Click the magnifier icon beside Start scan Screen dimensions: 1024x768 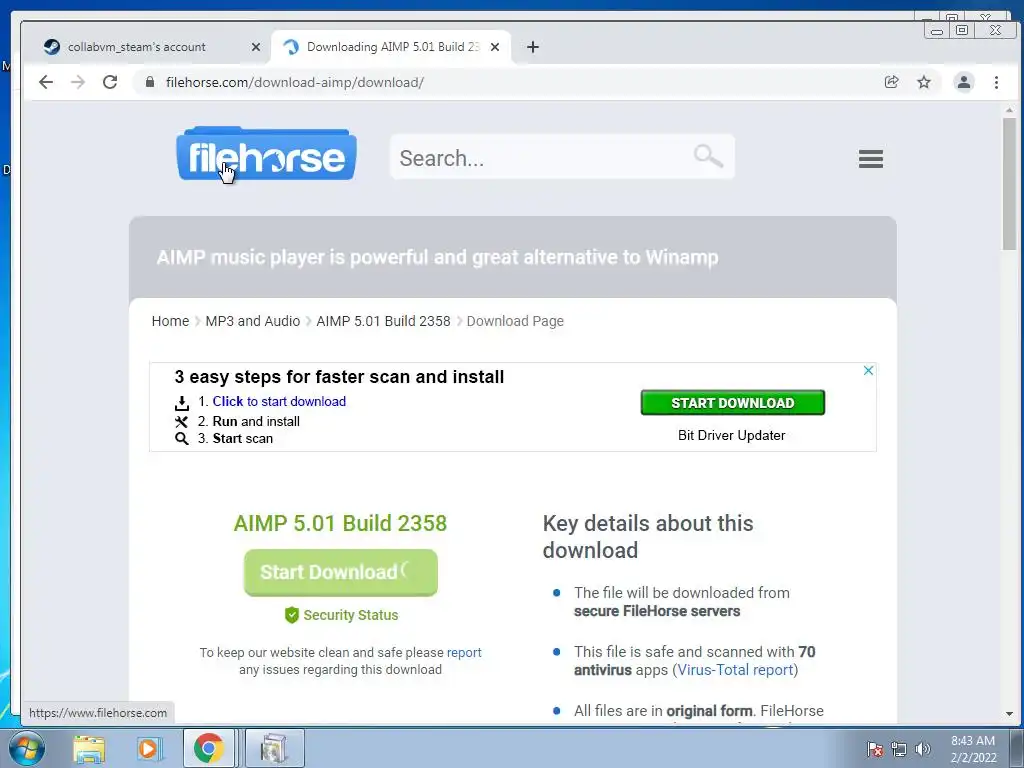coord(182,439)
